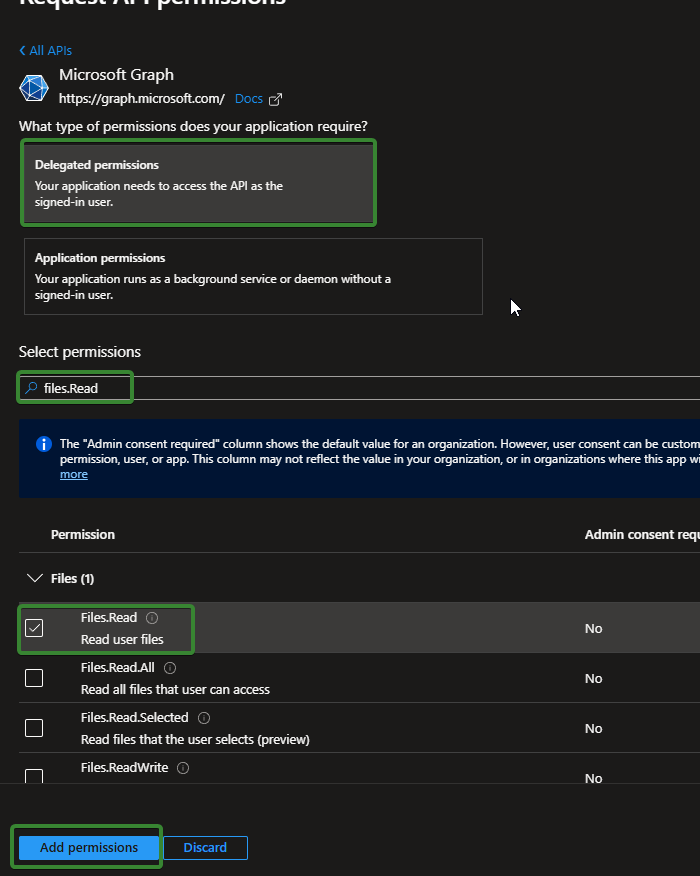Click the Discard button
700x876 pixels.
[x=205, y=848]
